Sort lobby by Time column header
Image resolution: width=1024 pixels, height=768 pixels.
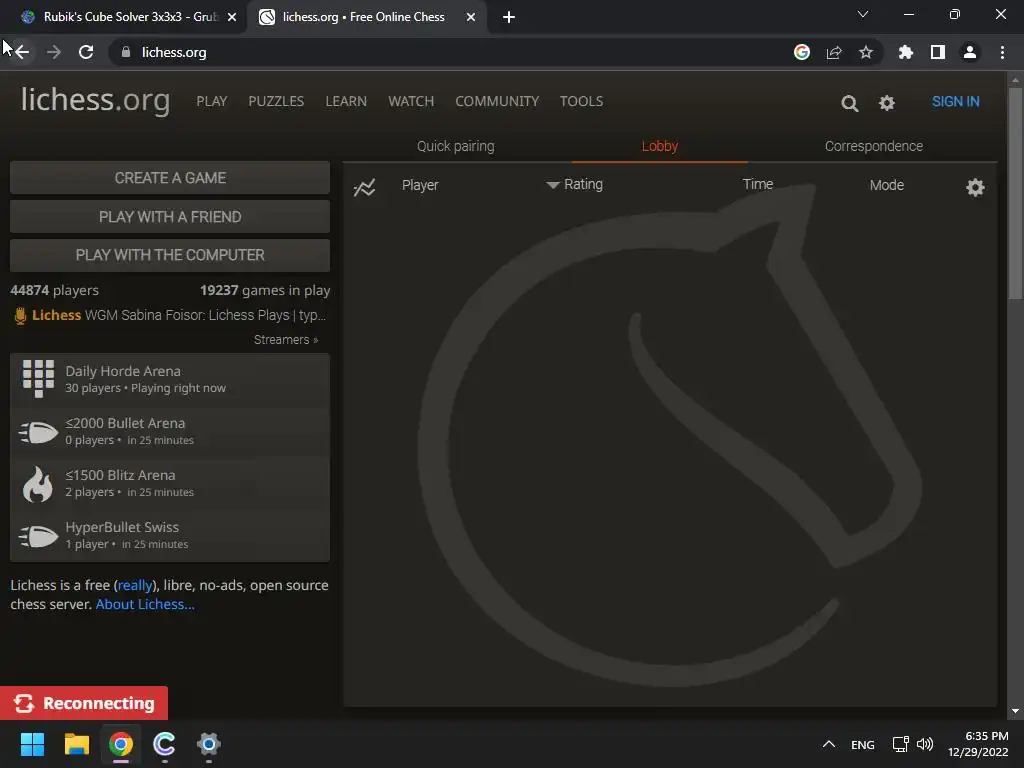[x=758, y=184]
